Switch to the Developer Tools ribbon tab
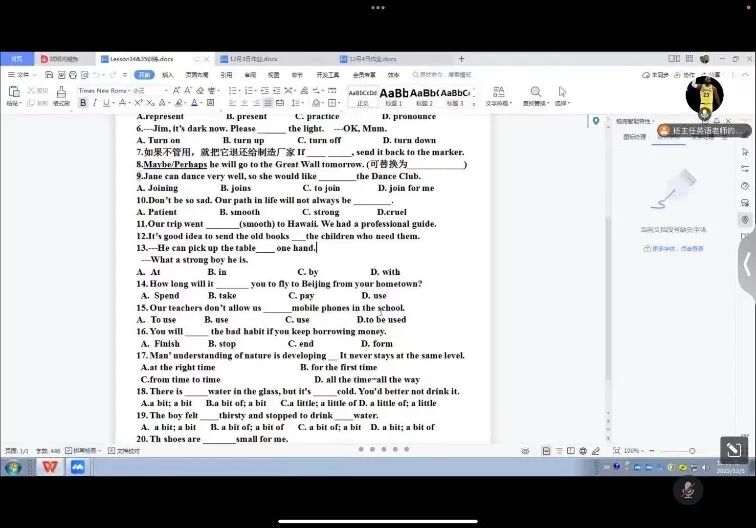Viewport: 756px width, 528px height. (328, 75)
